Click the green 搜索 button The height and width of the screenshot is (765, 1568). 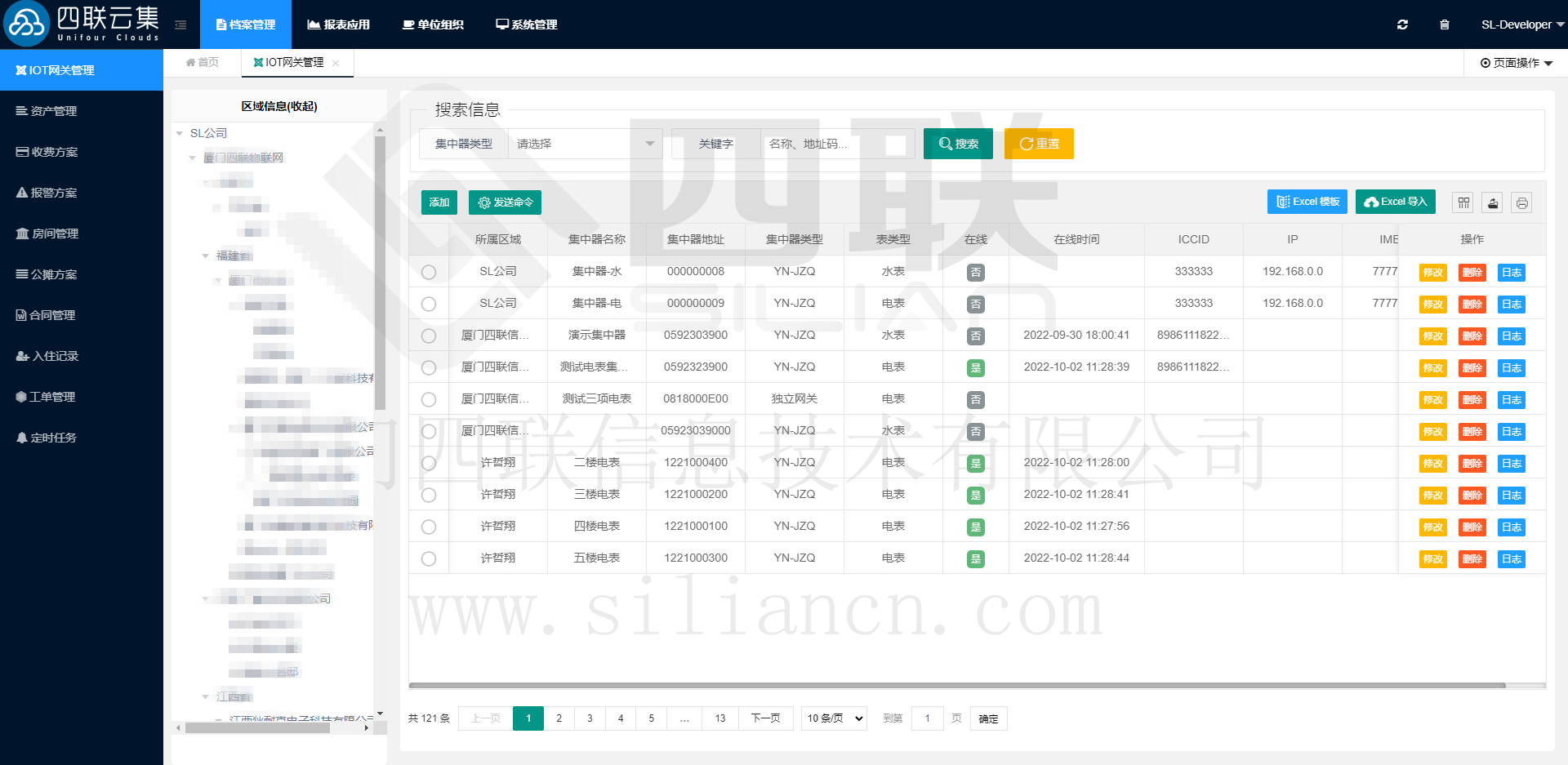958,144
